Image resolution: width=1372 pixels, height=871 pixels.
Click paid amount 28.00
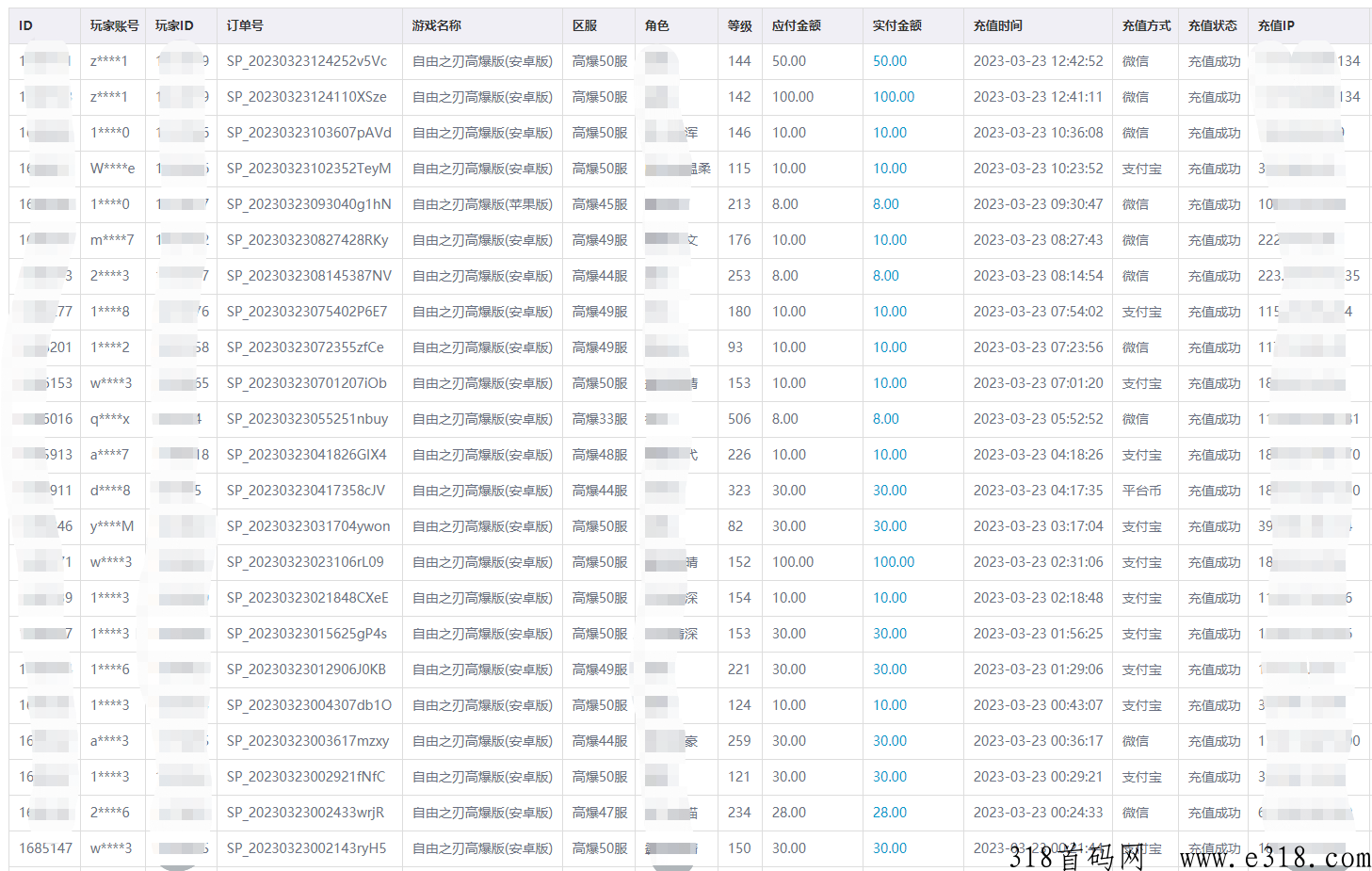pos(890,813)
